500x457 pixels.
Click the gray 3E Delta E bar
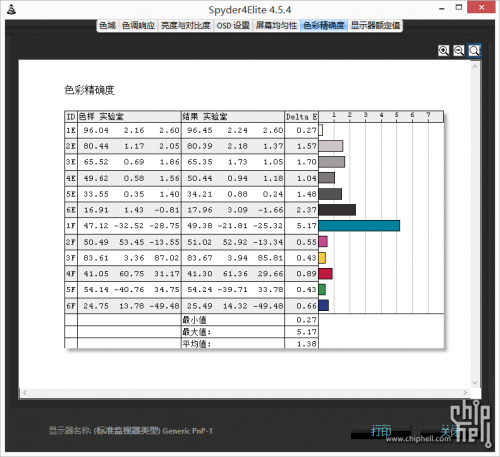(332, 162)
